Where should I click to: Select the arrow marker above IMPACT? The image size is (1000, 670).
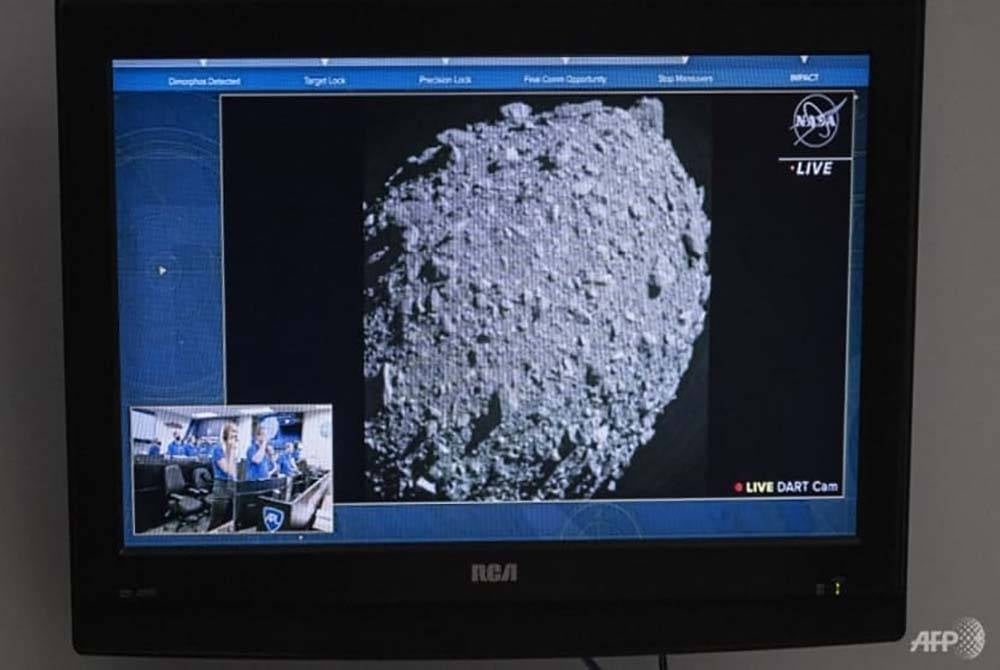[803, 61]
